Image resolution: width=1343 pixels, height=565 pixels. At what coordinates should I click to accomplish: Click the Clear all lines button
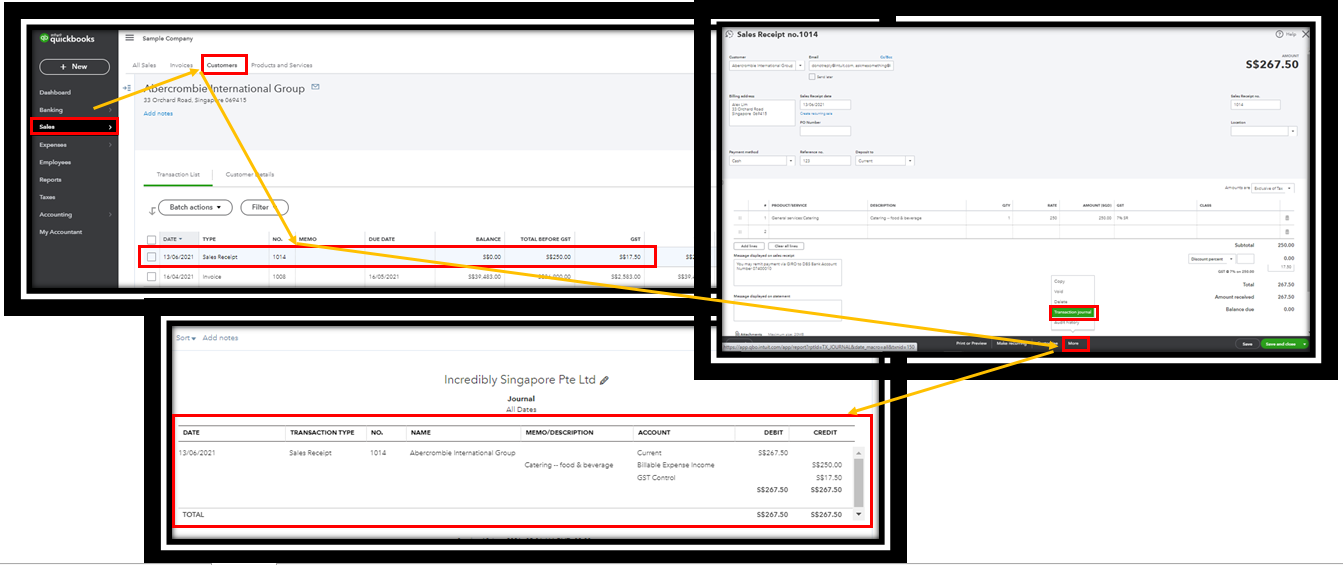786,246
